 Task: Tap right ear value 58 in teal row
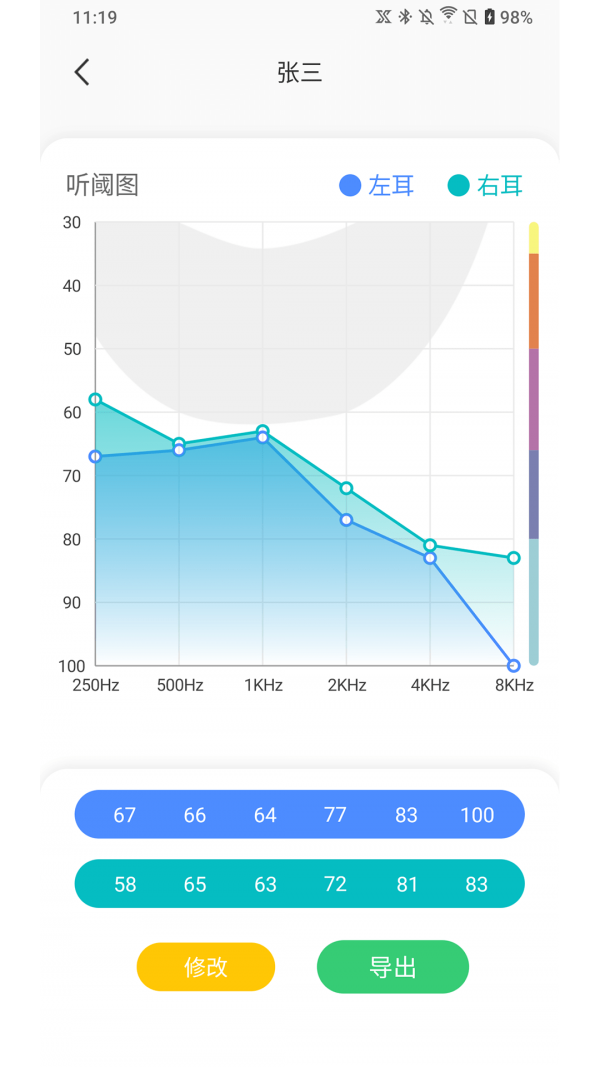coord(125,884)
